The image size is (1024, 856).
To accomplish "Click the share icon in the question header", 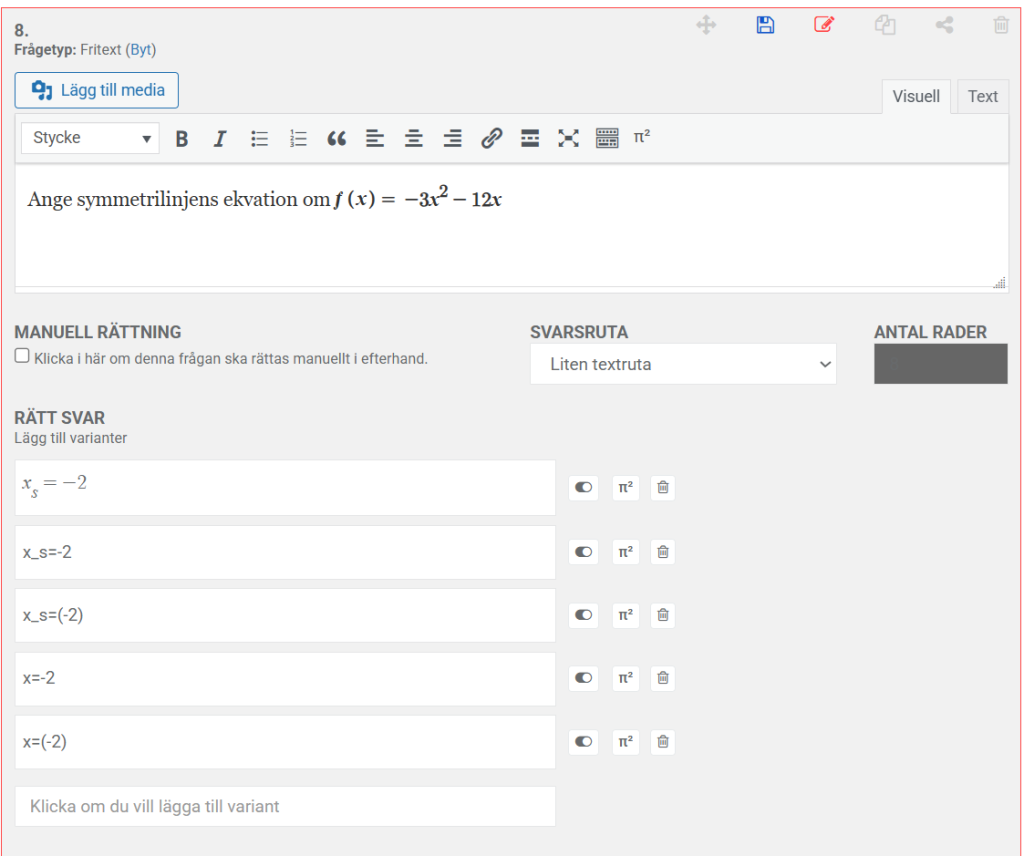I will 944,26.
